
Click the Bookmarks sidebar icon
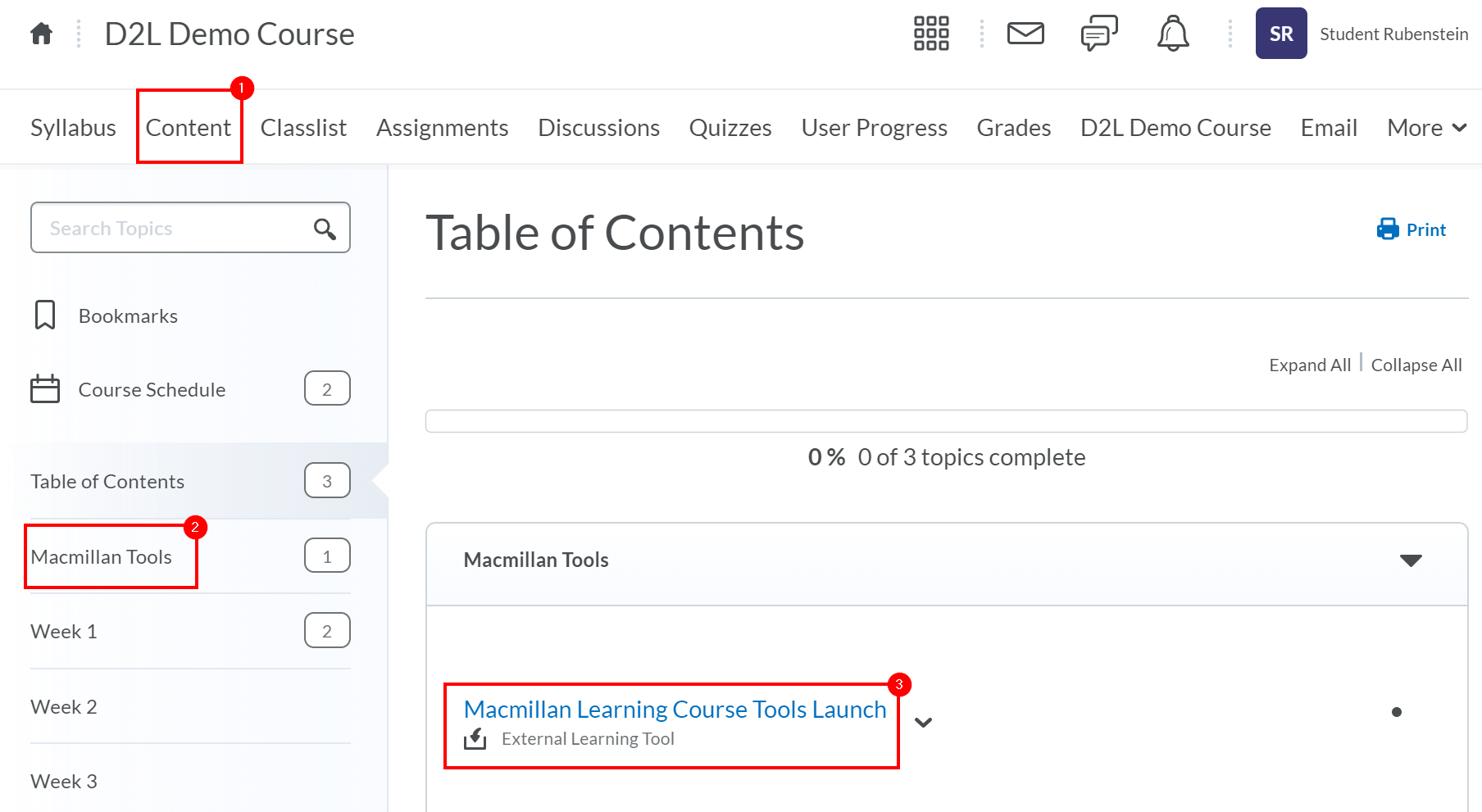pos(45,315)
